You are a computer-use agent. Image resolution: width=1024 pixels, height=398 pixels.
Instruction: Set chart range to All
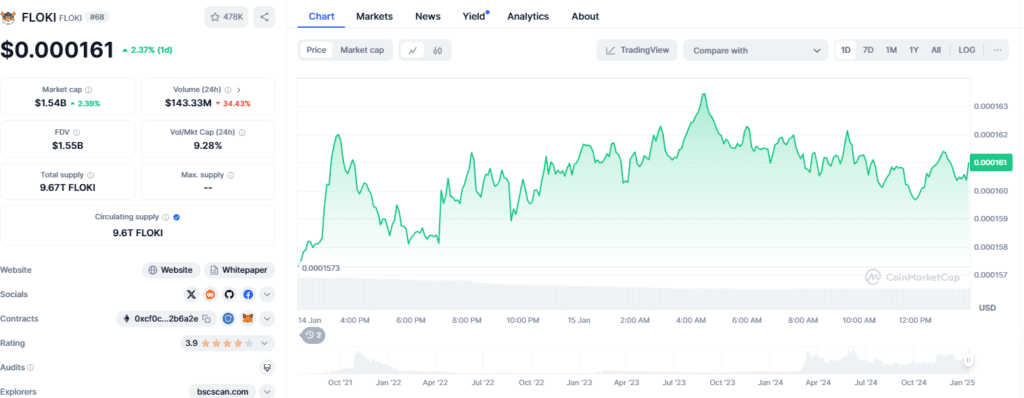tap(936, 50)
